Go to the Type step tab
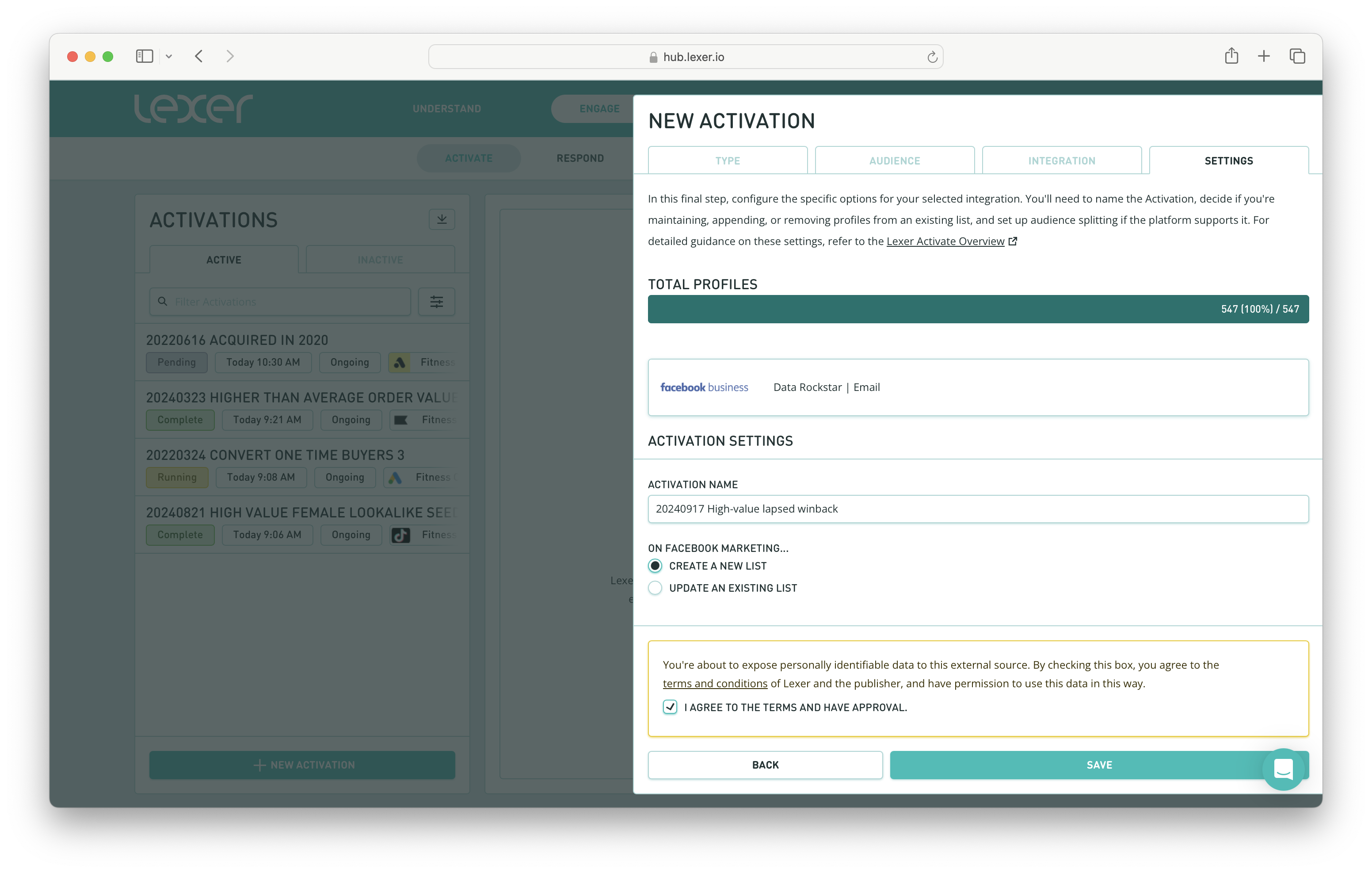Image resolution: width=1372 pixels, height=873 pixels. 728,160
